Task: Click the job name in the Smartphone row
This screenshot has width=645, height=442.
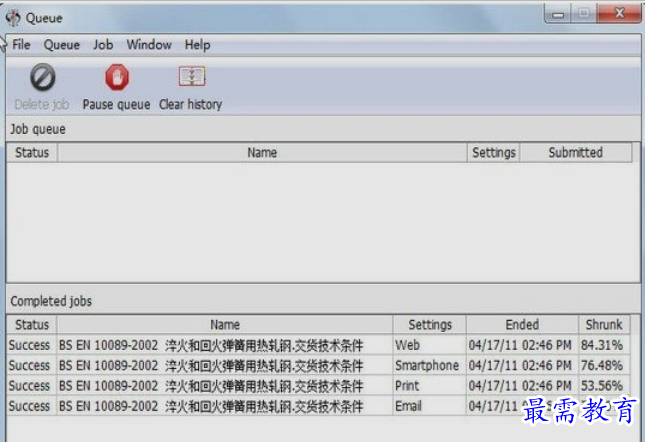Action: pyautogui.click(x=211, y=366)
